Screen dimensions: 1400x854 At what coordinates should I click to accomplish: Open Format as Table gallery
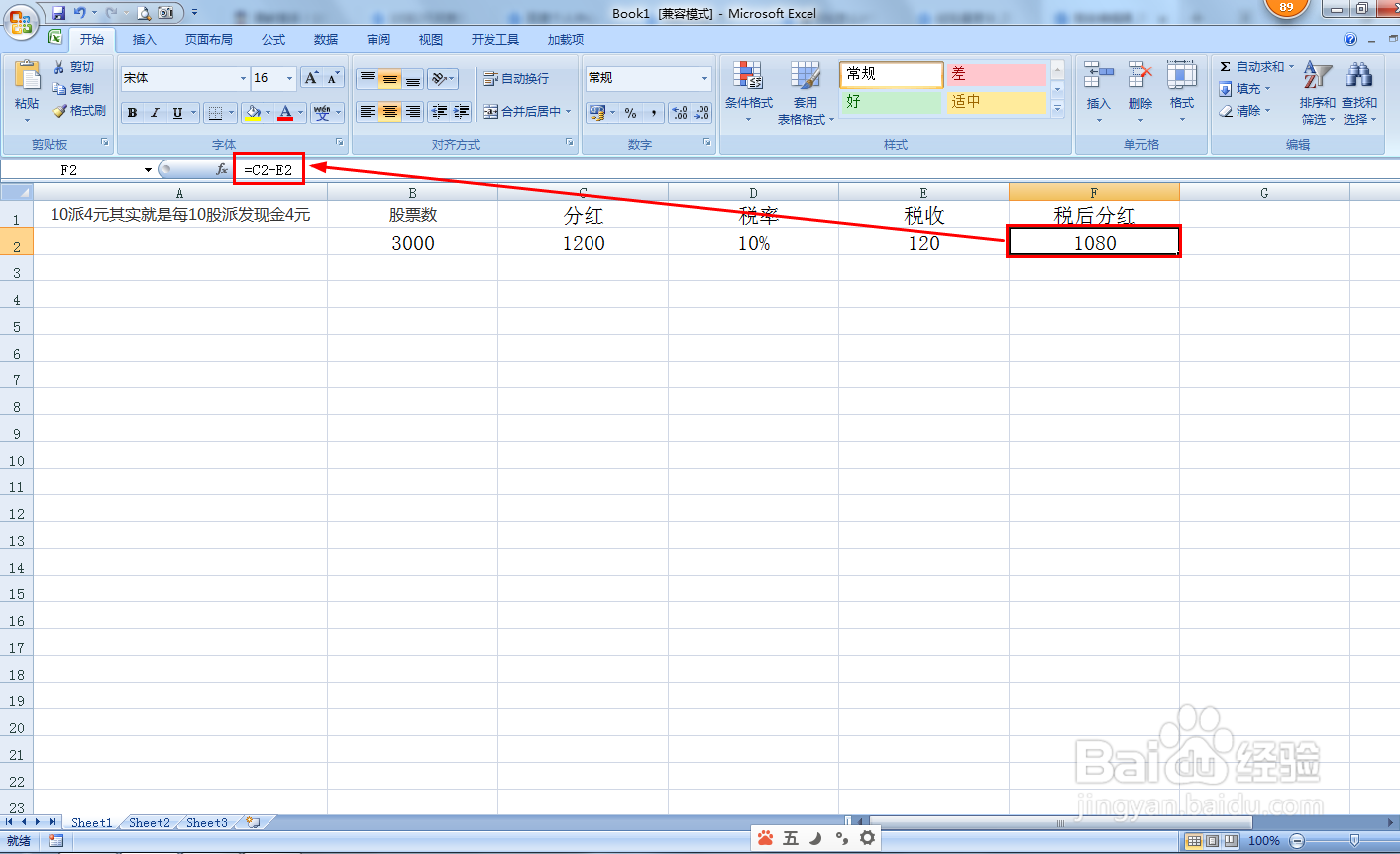tap(806, 91)
